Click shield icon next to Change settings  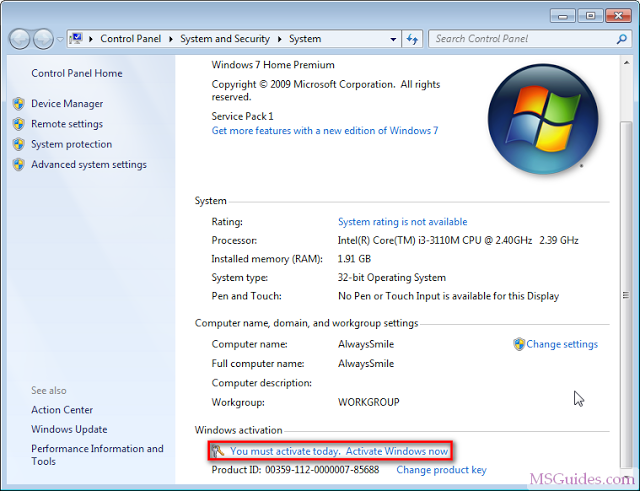tap(519, 344)
